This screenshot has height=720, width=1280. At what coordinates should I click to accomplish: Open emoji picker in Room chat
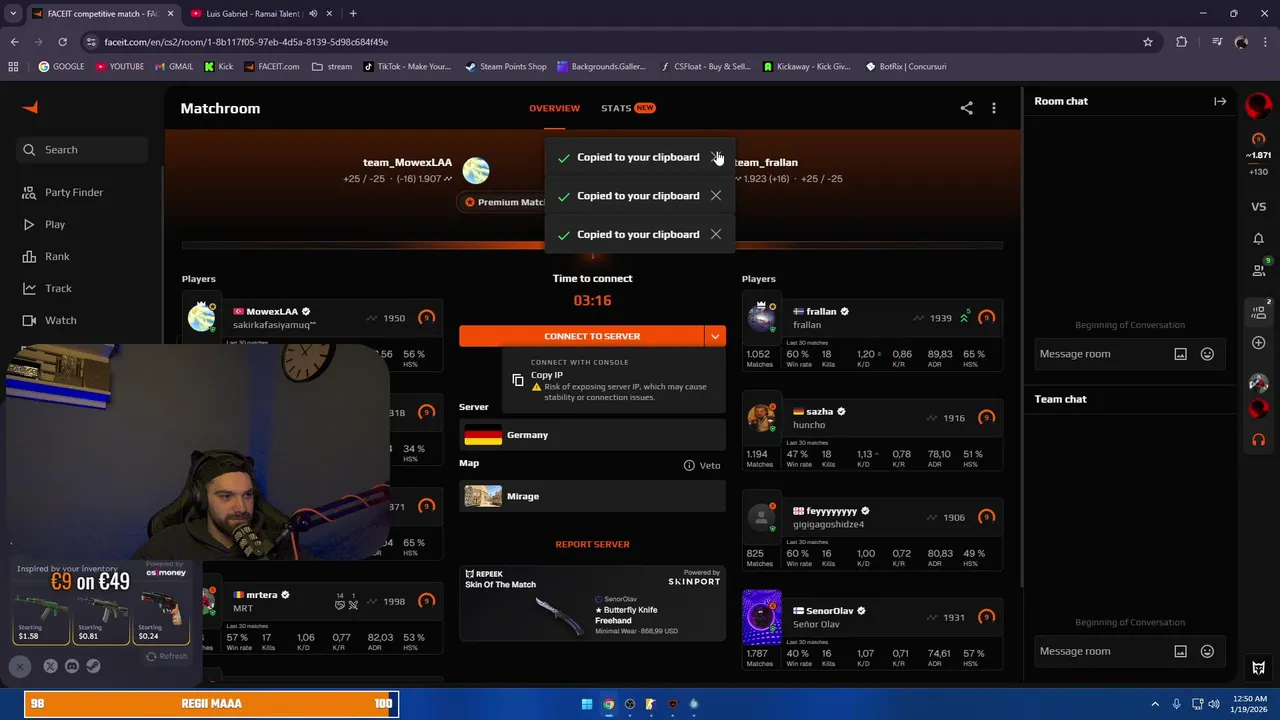click(1207, 354)
